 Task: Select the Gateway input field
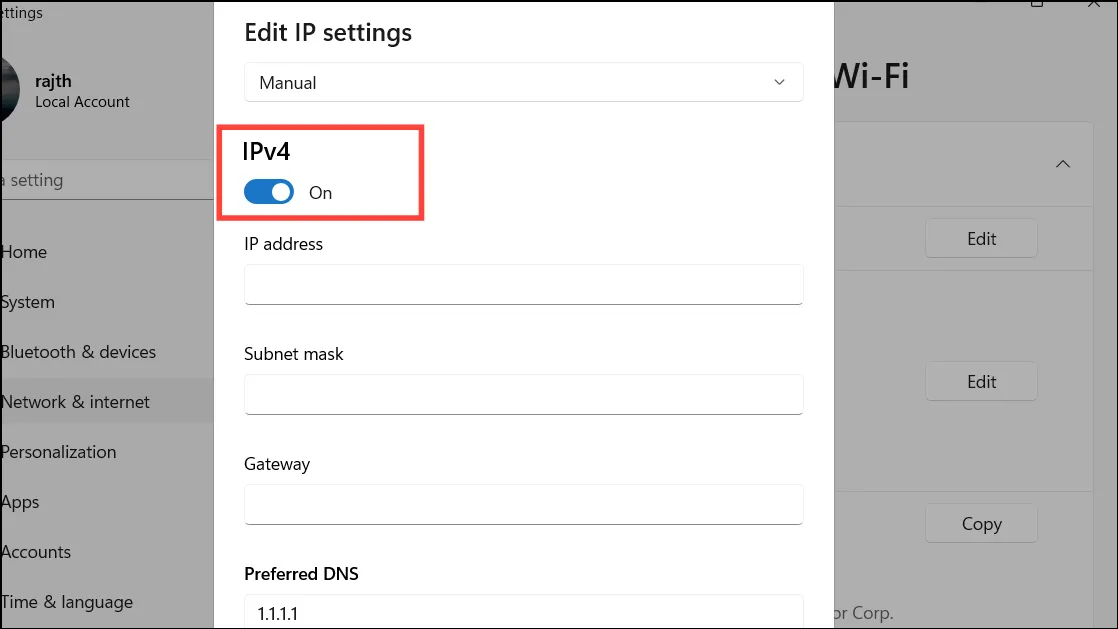point(523,504)
